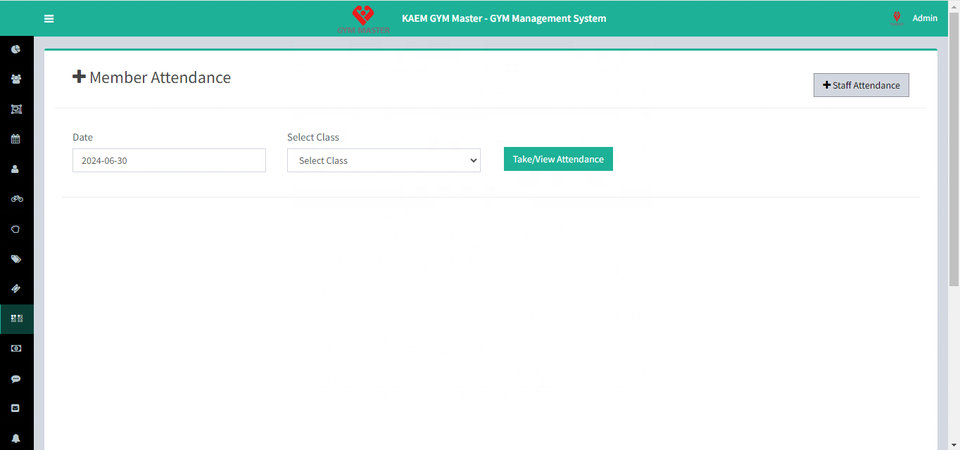Click the calendar icon in sidebar
960x450 pixels.
tap(16, 139)
